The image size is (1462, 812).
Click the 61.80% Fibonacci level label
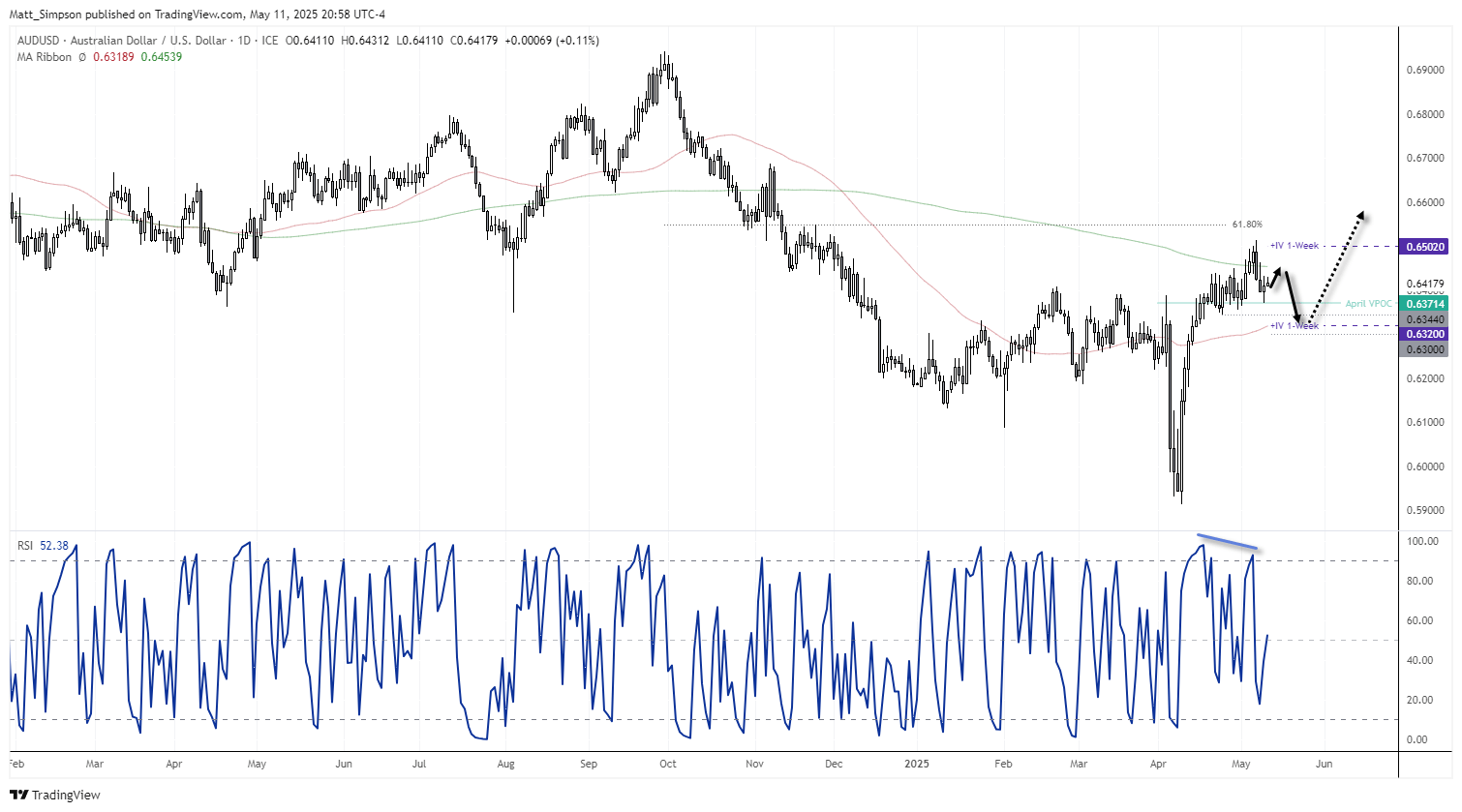tap(1247, 223)
